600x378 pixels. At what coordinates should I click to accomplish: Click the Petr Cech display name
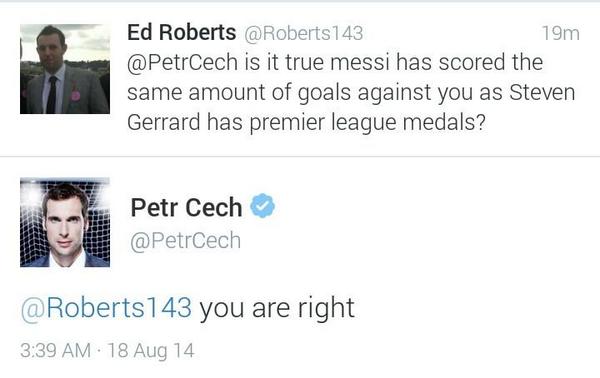click(186, 207)
